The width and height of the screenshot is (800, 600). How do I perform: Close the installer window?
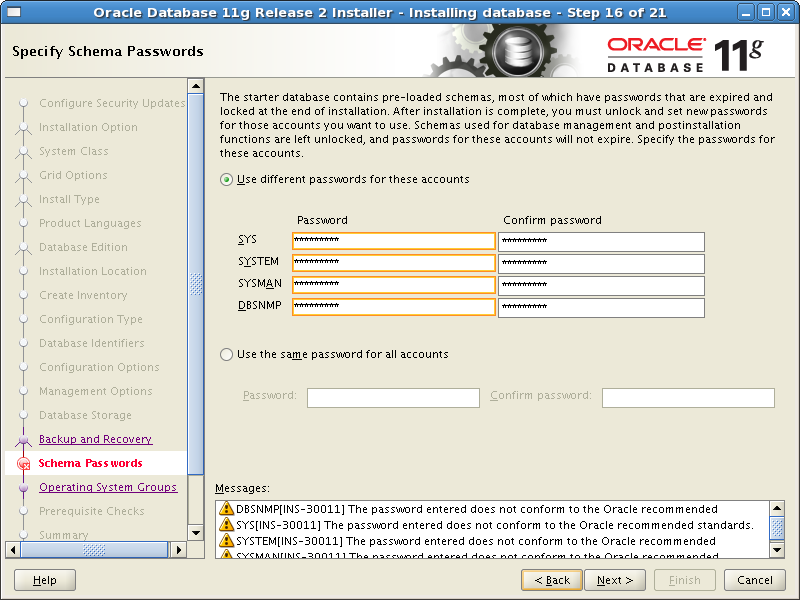tap(786, 12)
